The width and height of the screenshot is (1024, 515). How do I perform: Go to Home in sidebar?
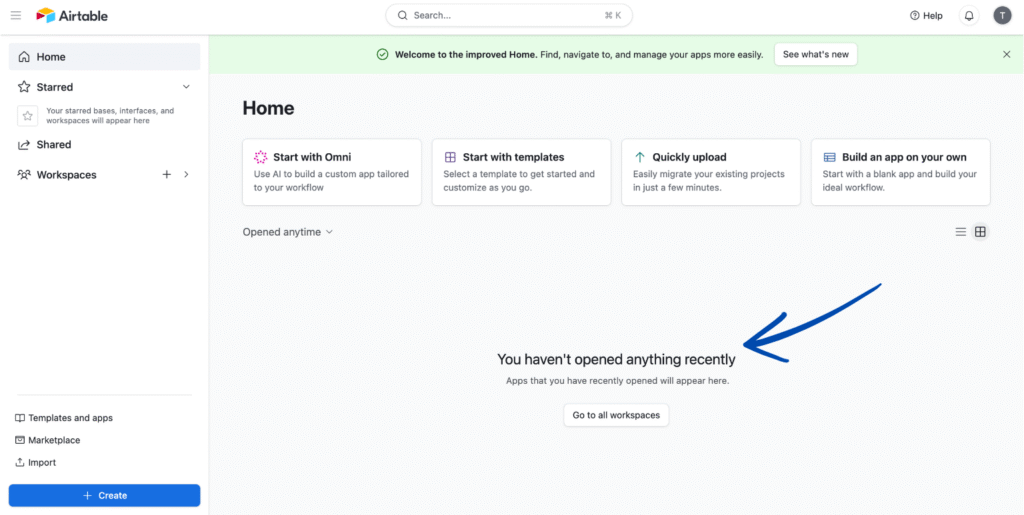pos(104,57)
